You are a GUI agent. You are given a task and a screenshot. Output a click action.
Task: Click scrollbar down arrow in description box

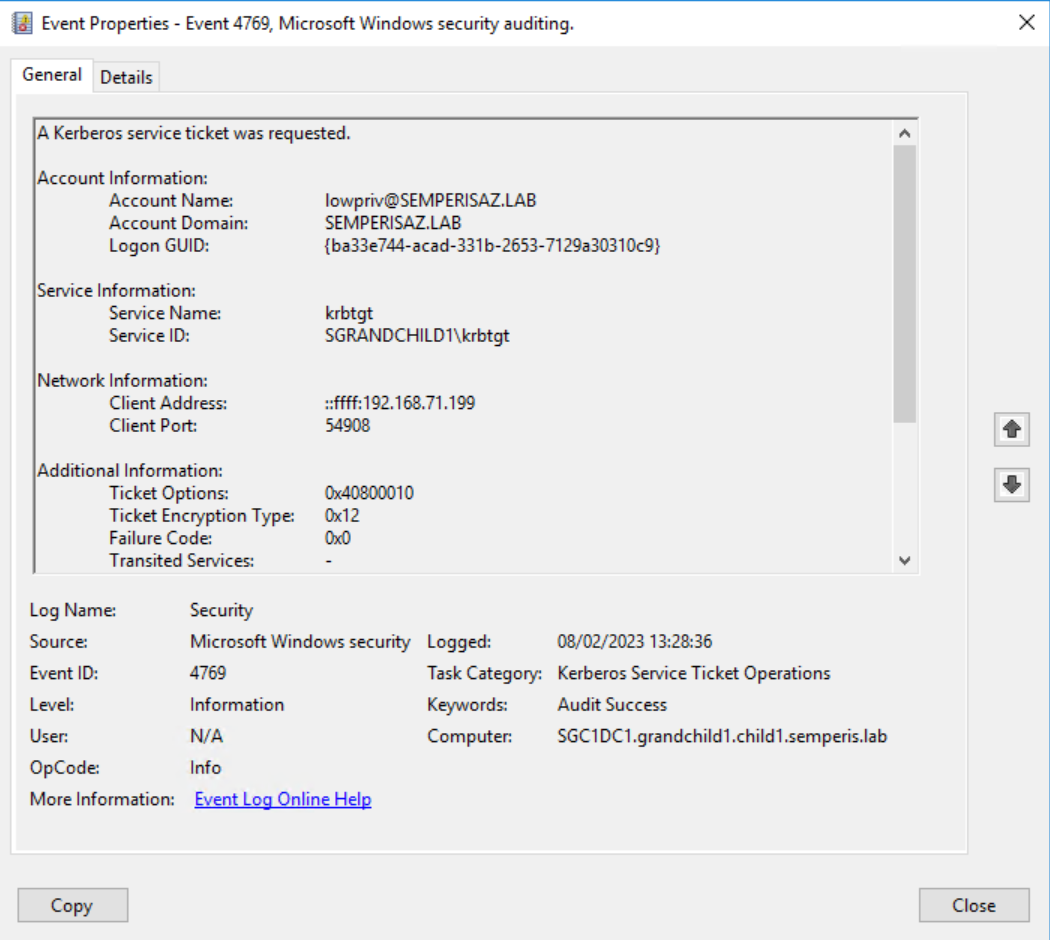pos(905,560)
